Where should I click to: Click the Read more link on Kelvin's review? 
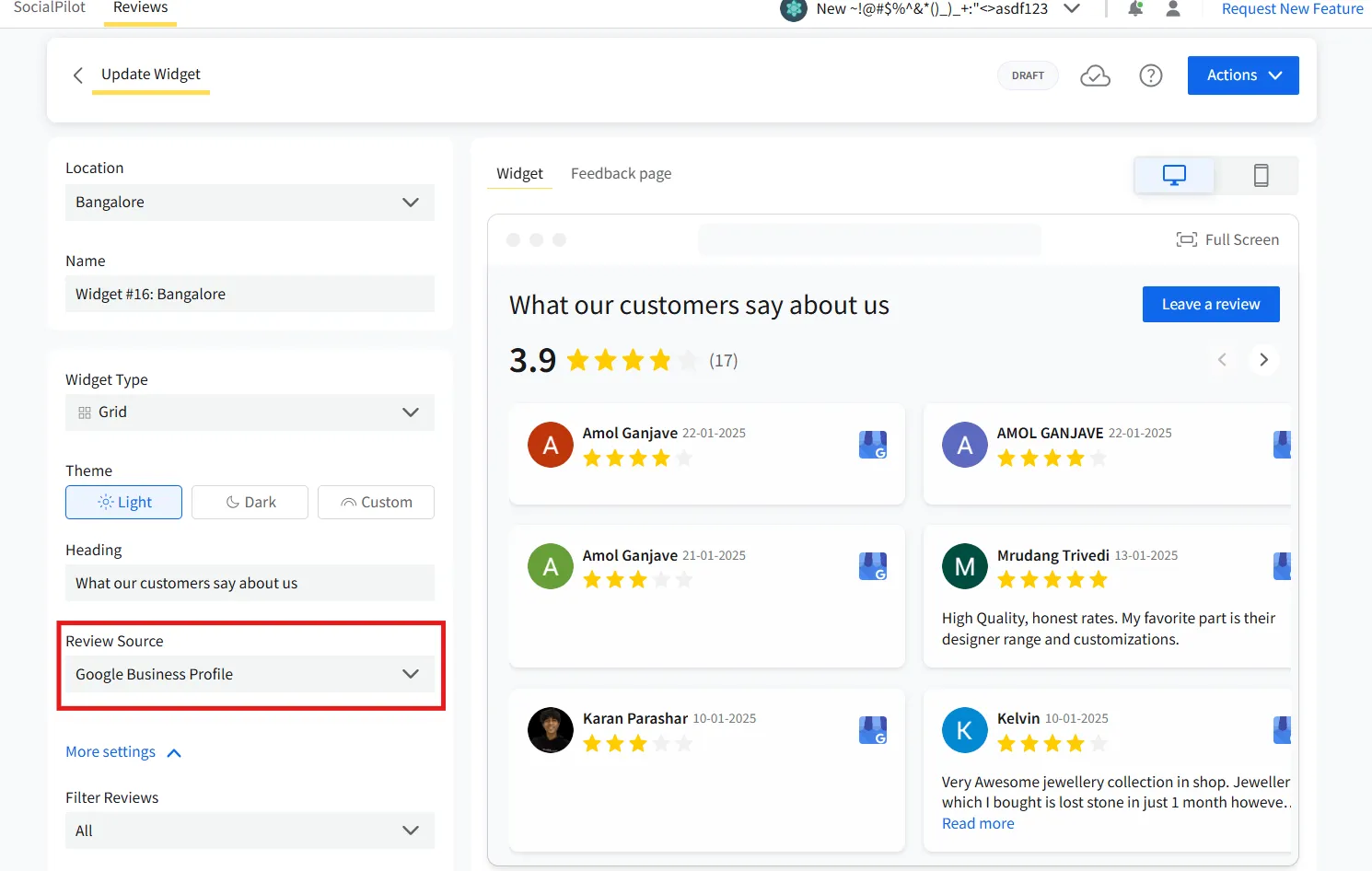977,822
